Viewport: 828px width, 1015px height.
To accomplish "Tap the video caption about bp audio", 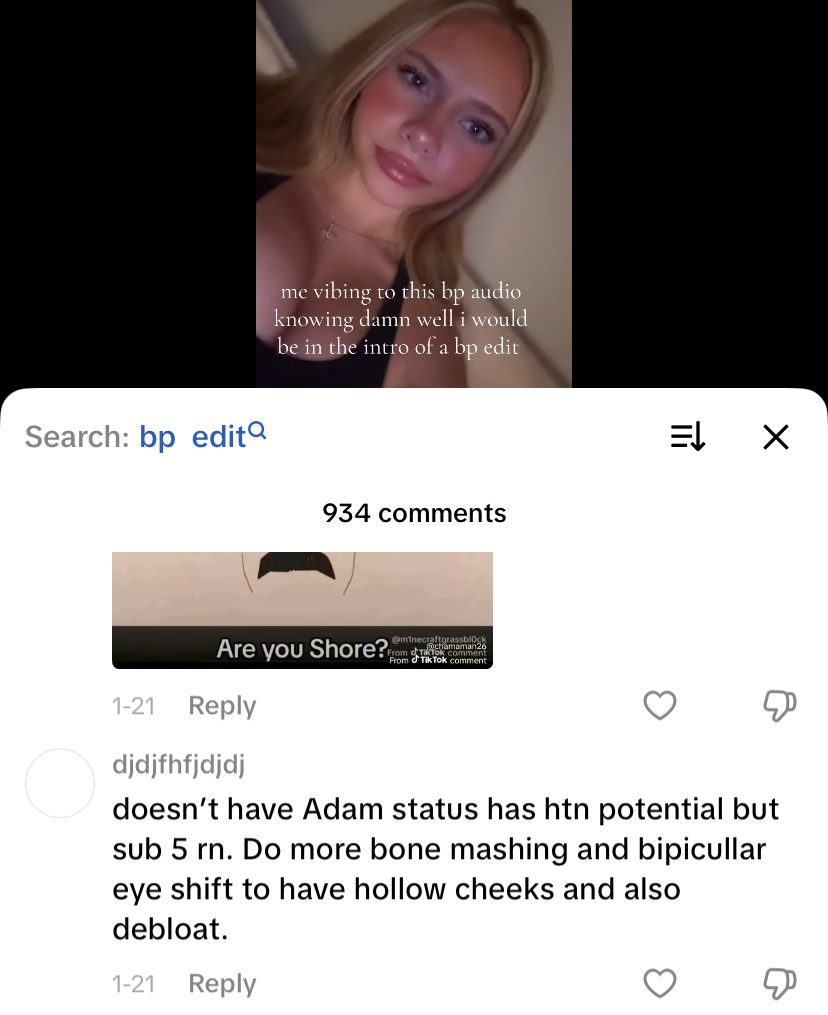I will tap(401, 319).
